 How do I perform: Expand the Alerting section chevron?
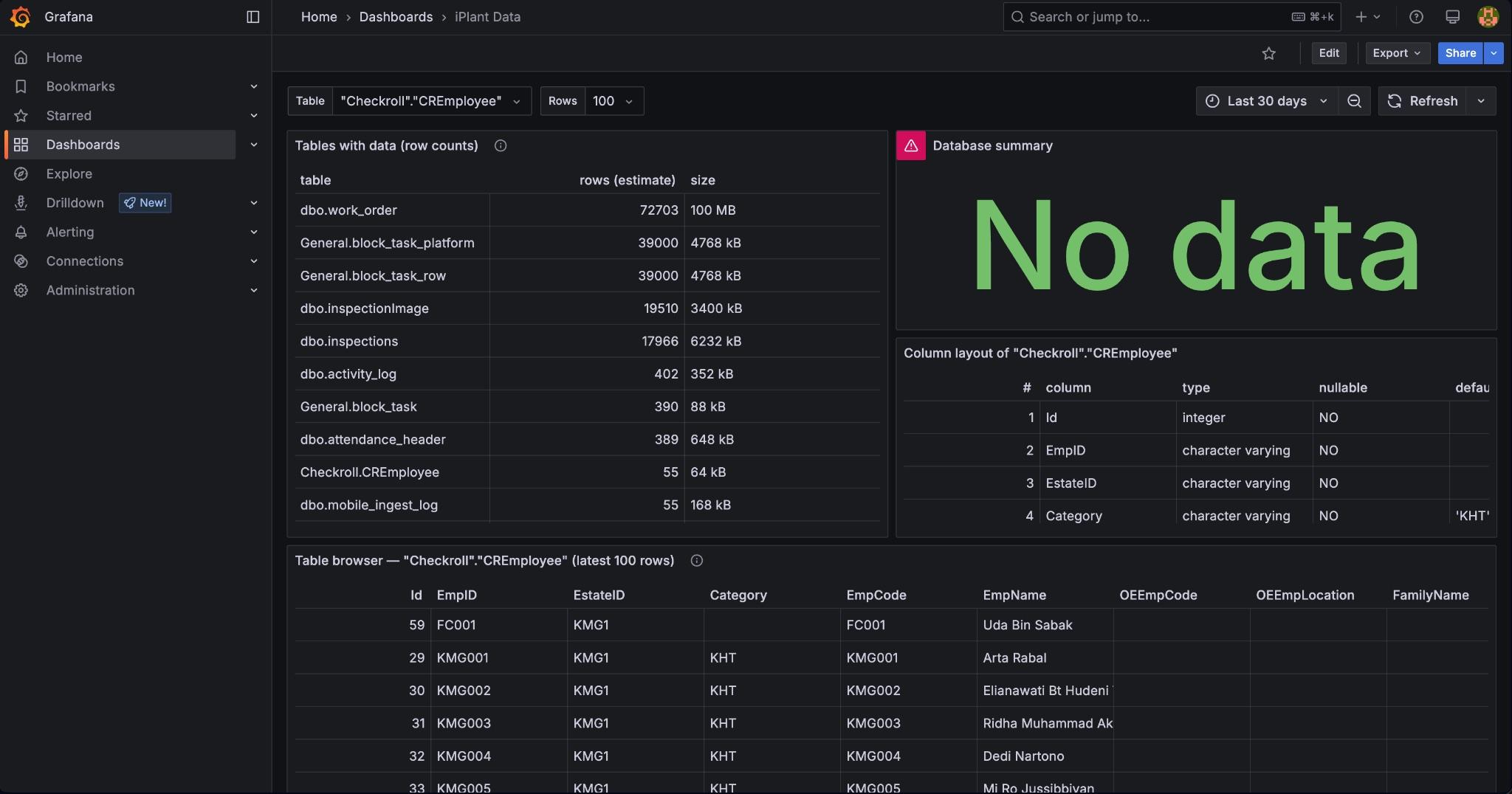click(254, 232)
